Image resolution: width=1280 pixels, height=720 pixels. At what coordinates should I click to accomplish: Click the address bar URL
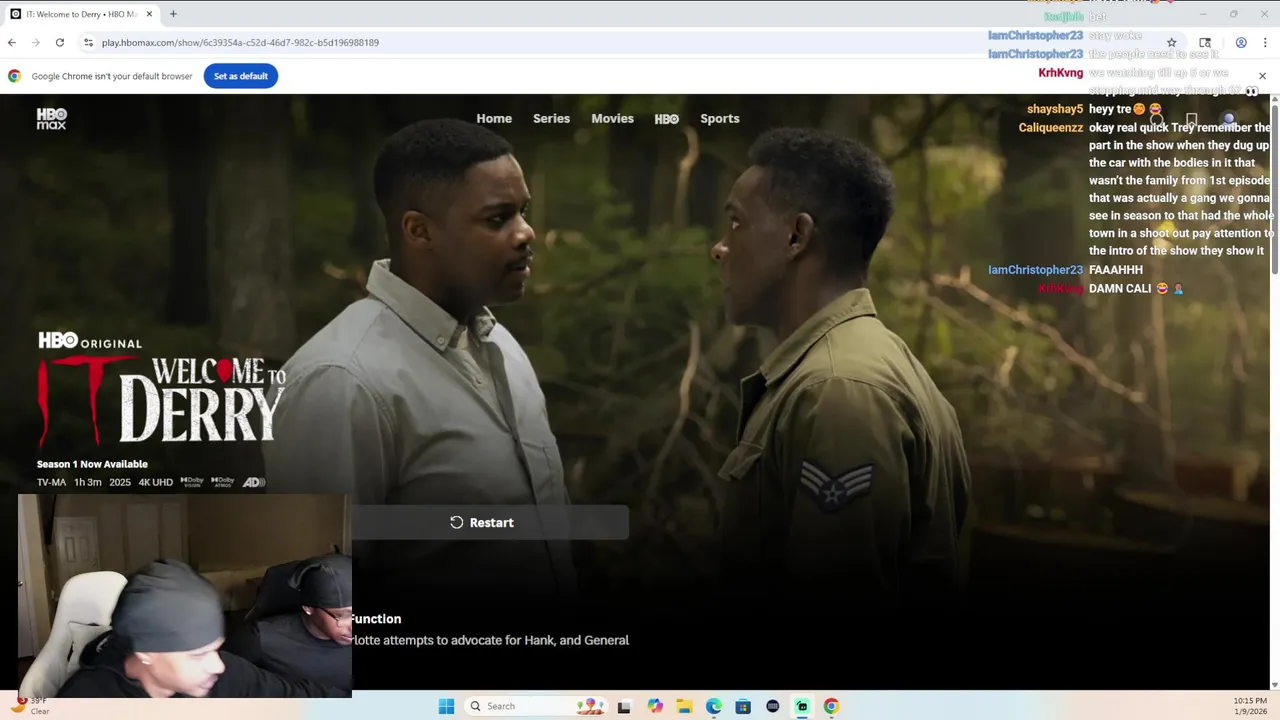click(x=240, y=43)
